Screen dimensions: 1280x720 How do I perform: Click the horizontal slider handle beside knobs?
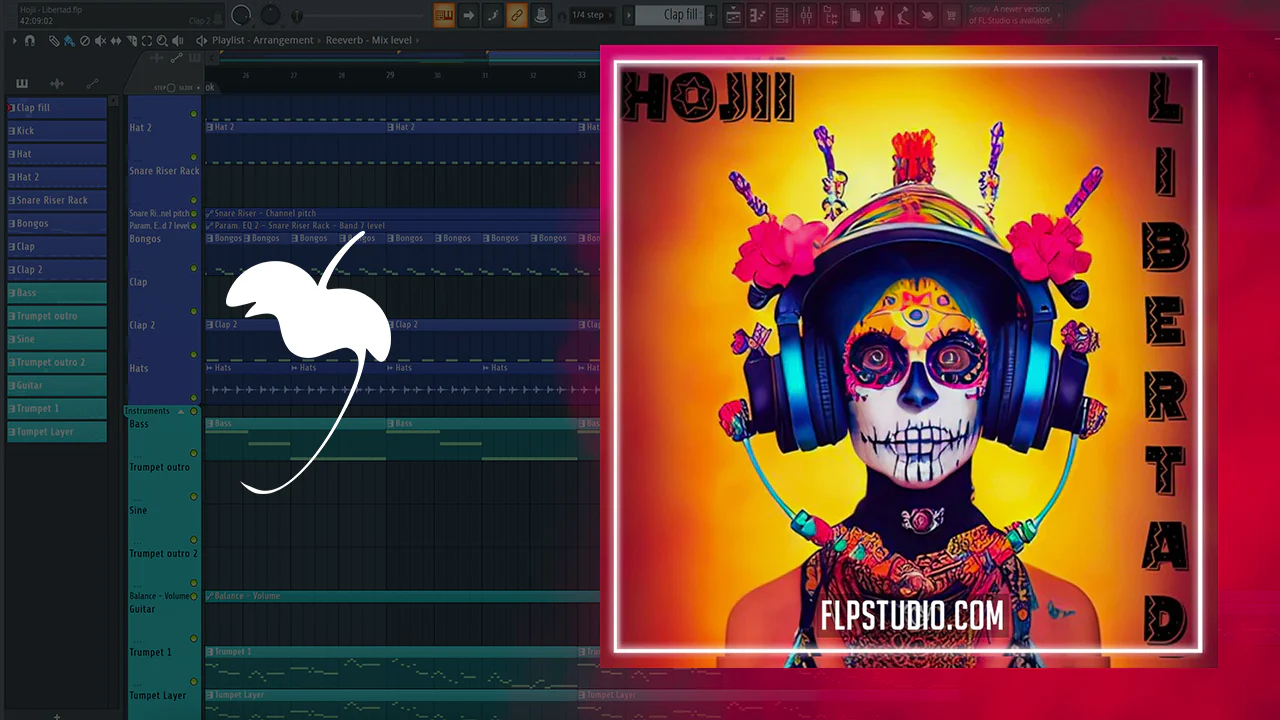click(297, 16)
